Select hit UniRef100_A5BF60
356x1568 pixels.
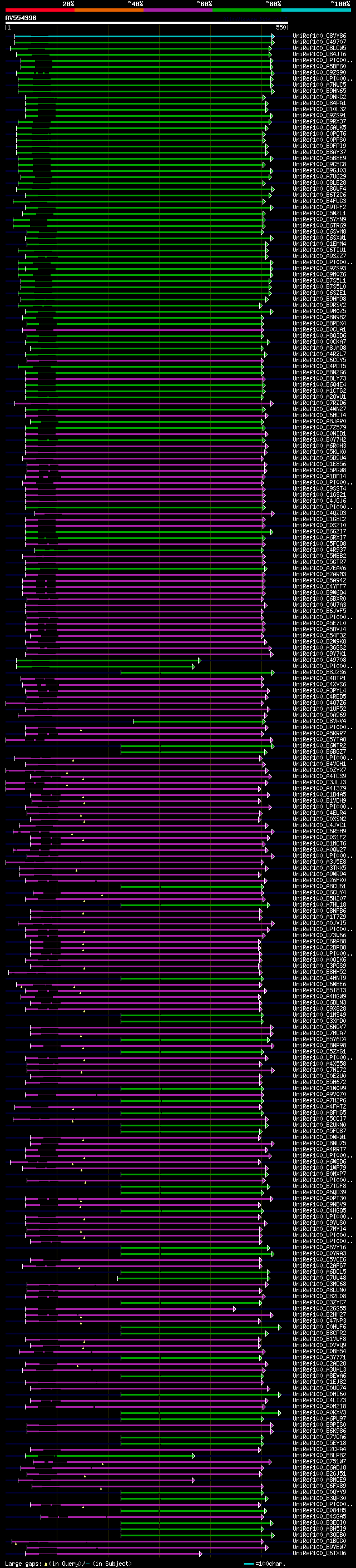(319, 66)
